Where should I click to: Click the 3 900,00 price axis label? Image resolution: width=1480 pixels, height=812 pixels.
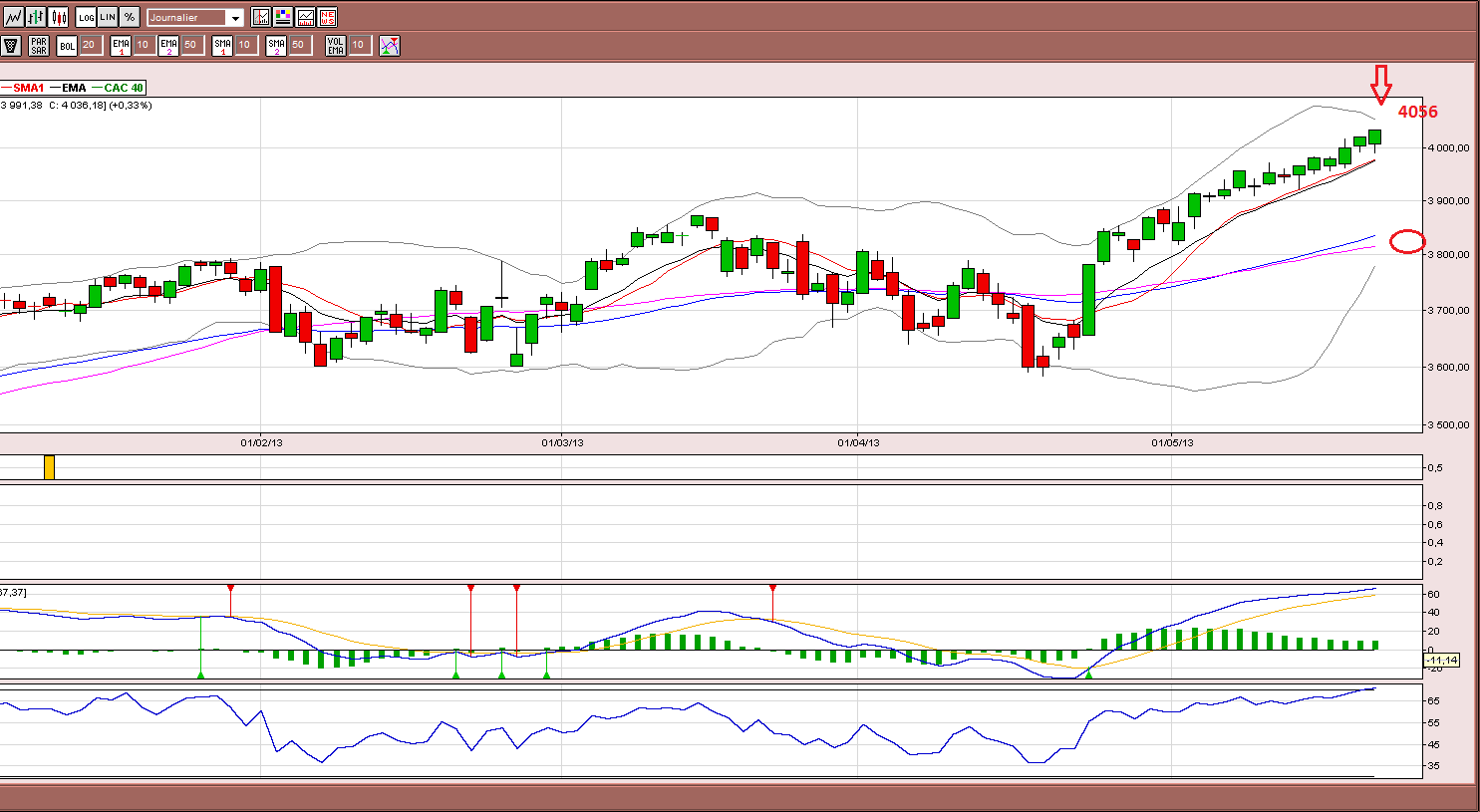(x=1448, y=200)
